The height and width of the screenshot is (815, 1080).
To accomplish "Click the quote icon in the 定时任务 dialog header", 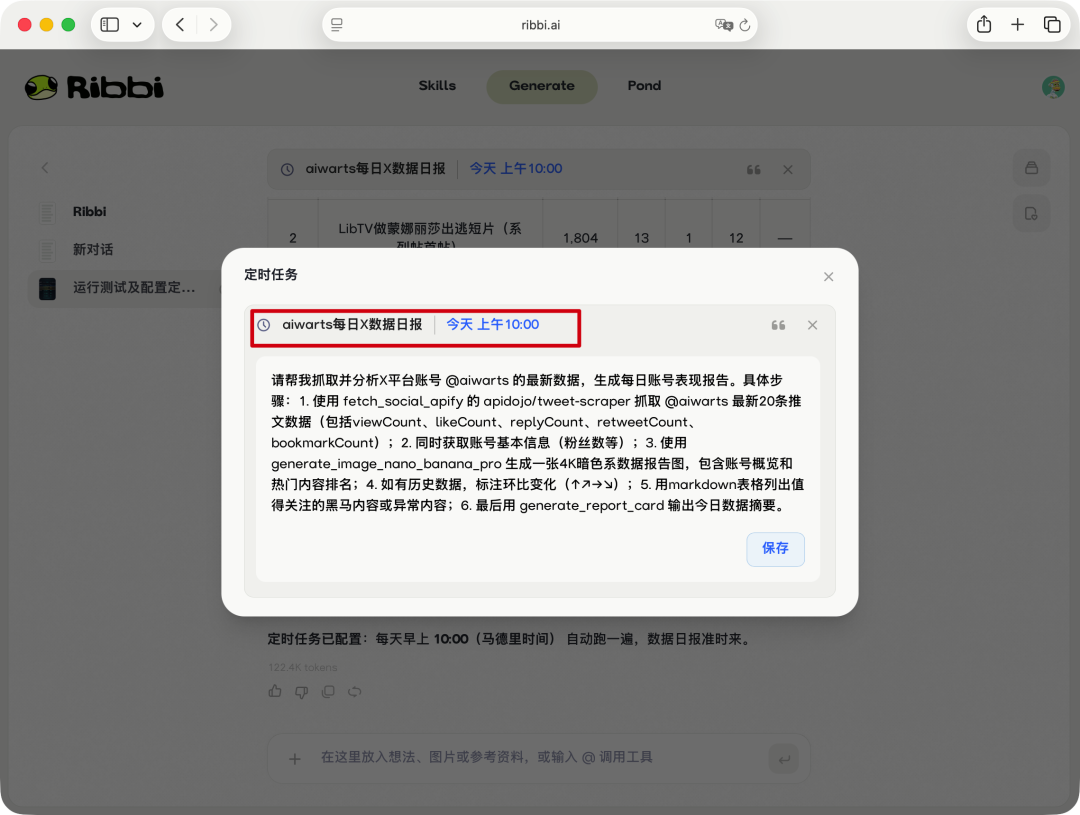I will (x=778, y=324).
